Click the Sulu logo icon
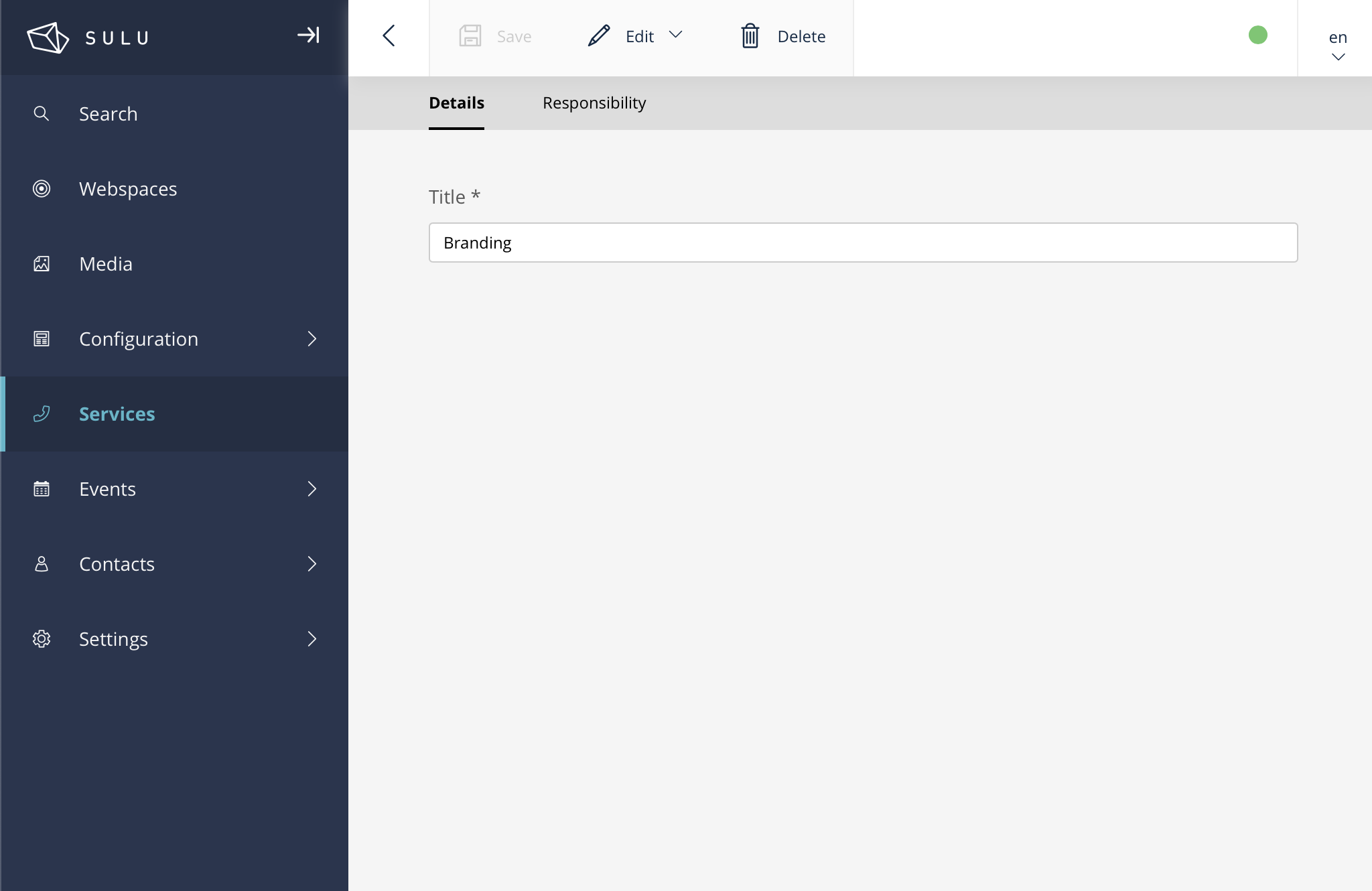 click(48, 38)
